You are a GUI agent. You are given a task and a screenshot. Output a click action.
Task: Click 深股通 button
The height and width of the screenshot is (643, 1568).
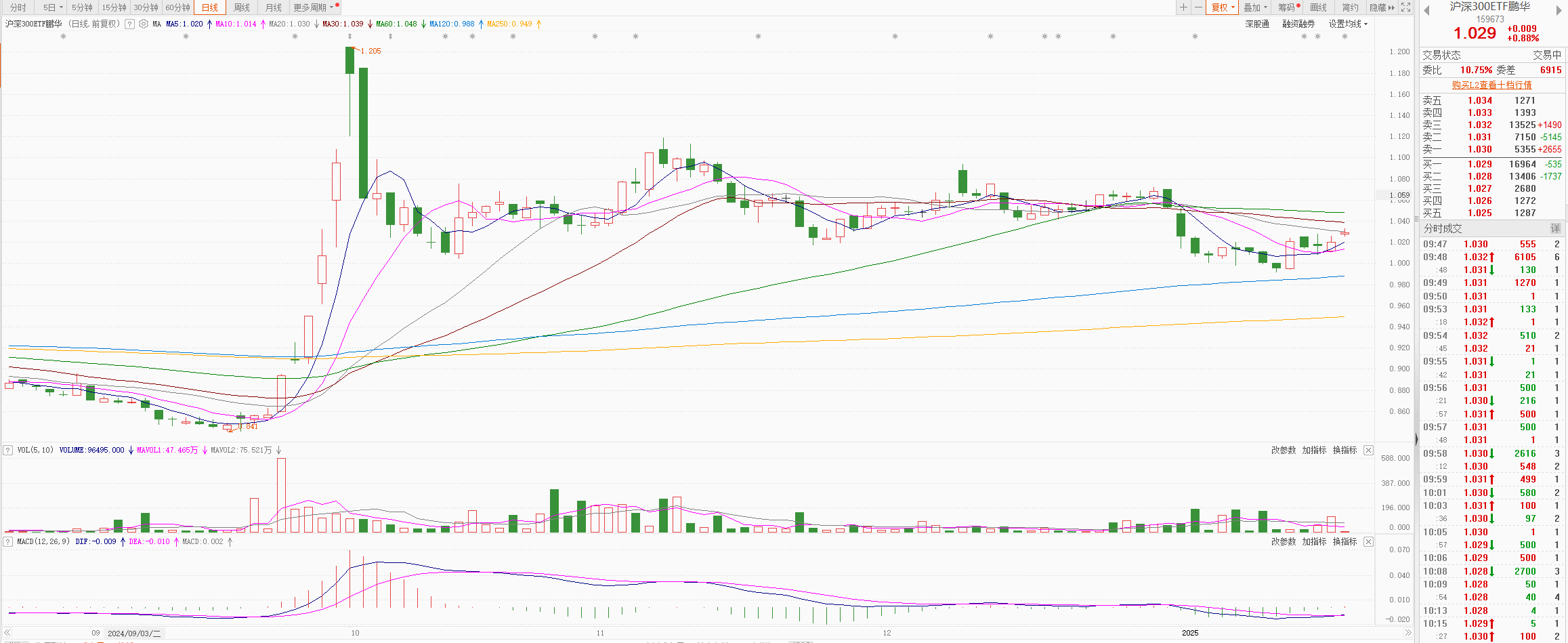[x=1257, y=24]
